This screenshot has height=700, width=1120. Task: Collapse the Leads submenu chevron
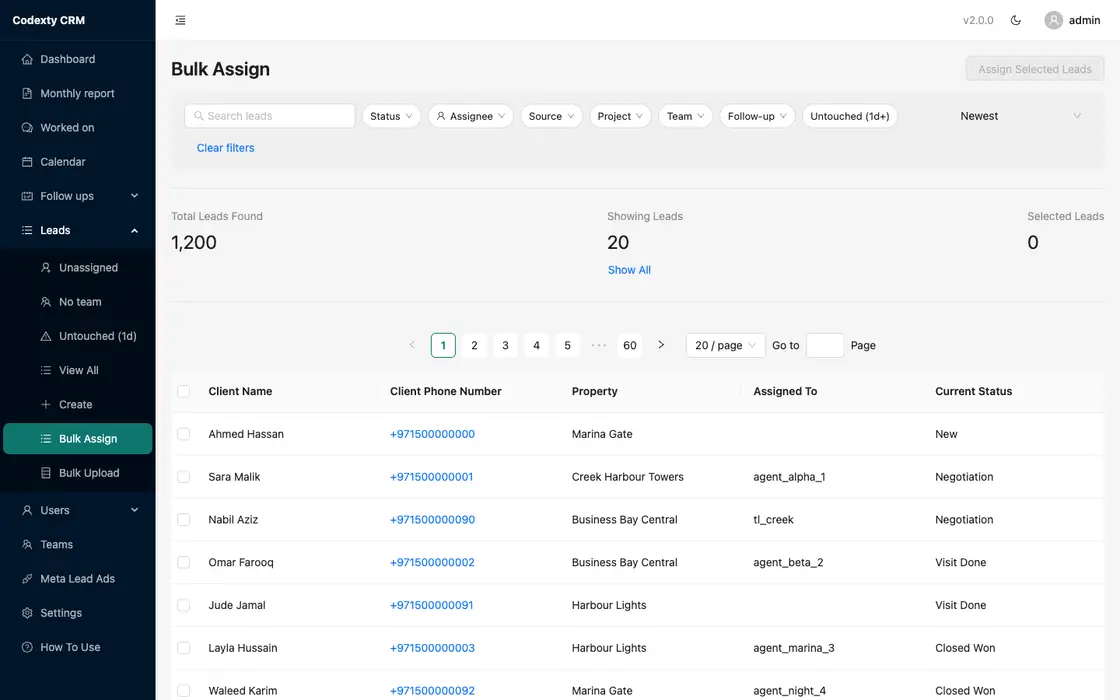point(134,231)
